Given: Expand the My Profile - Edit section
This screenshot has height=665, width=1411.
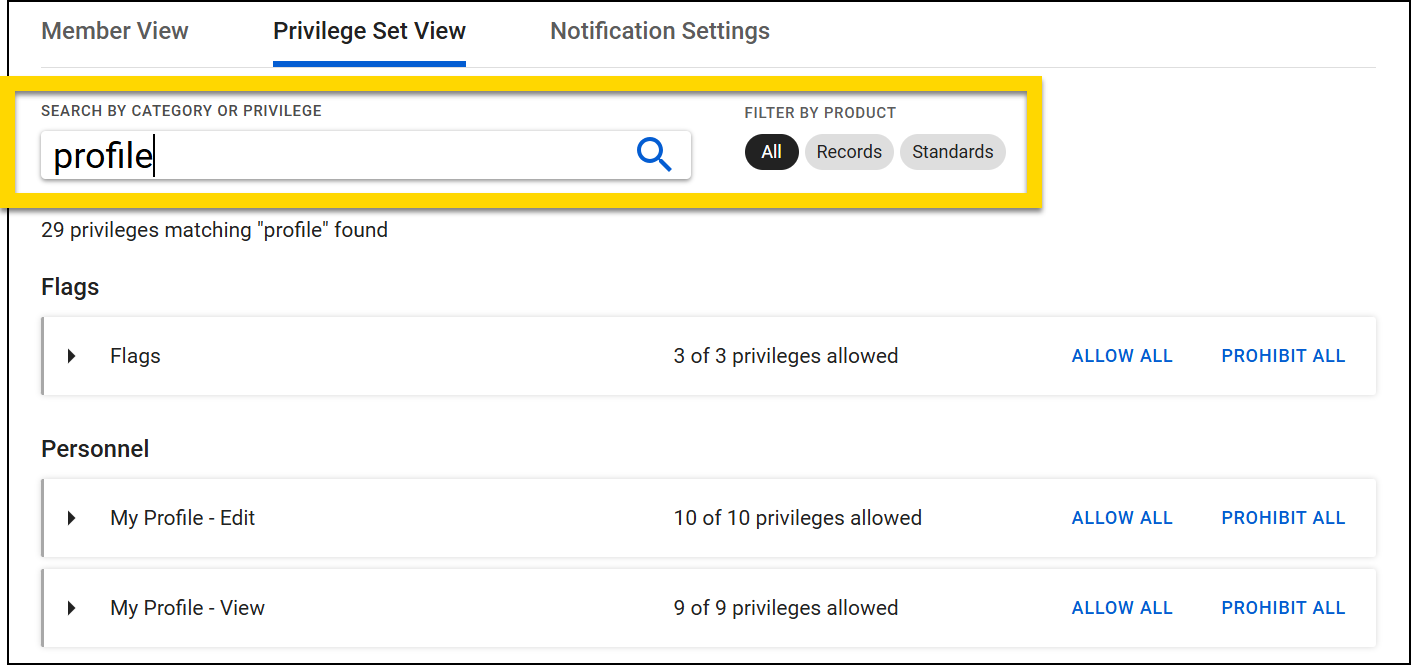Looking at the screenshot, I should (x=69, y=517).
